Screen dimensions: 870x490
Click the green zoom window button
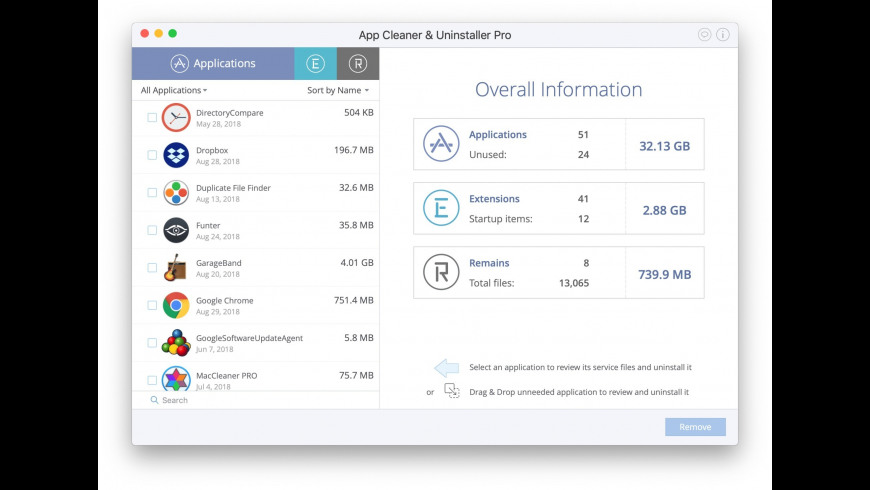pos(173,33)
